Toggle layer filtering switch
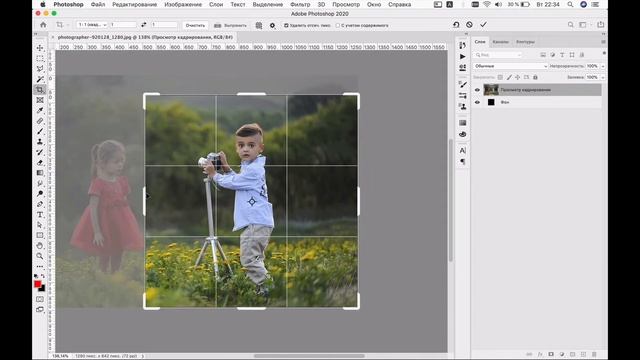 click(x=604, y=53)
